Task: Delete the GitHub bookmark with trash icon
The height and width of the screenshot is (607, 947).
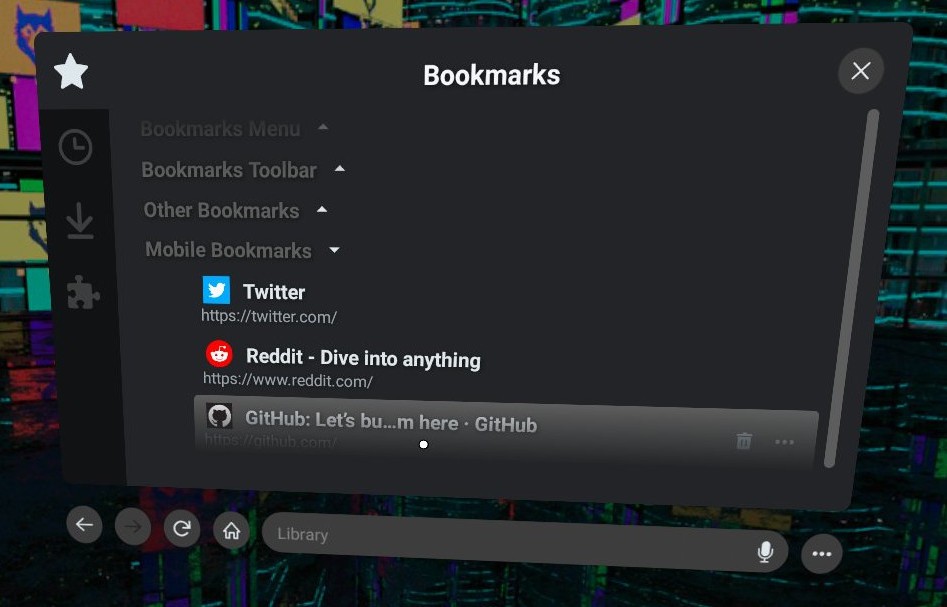Action: pyautogui.click(x=744, y=441)
